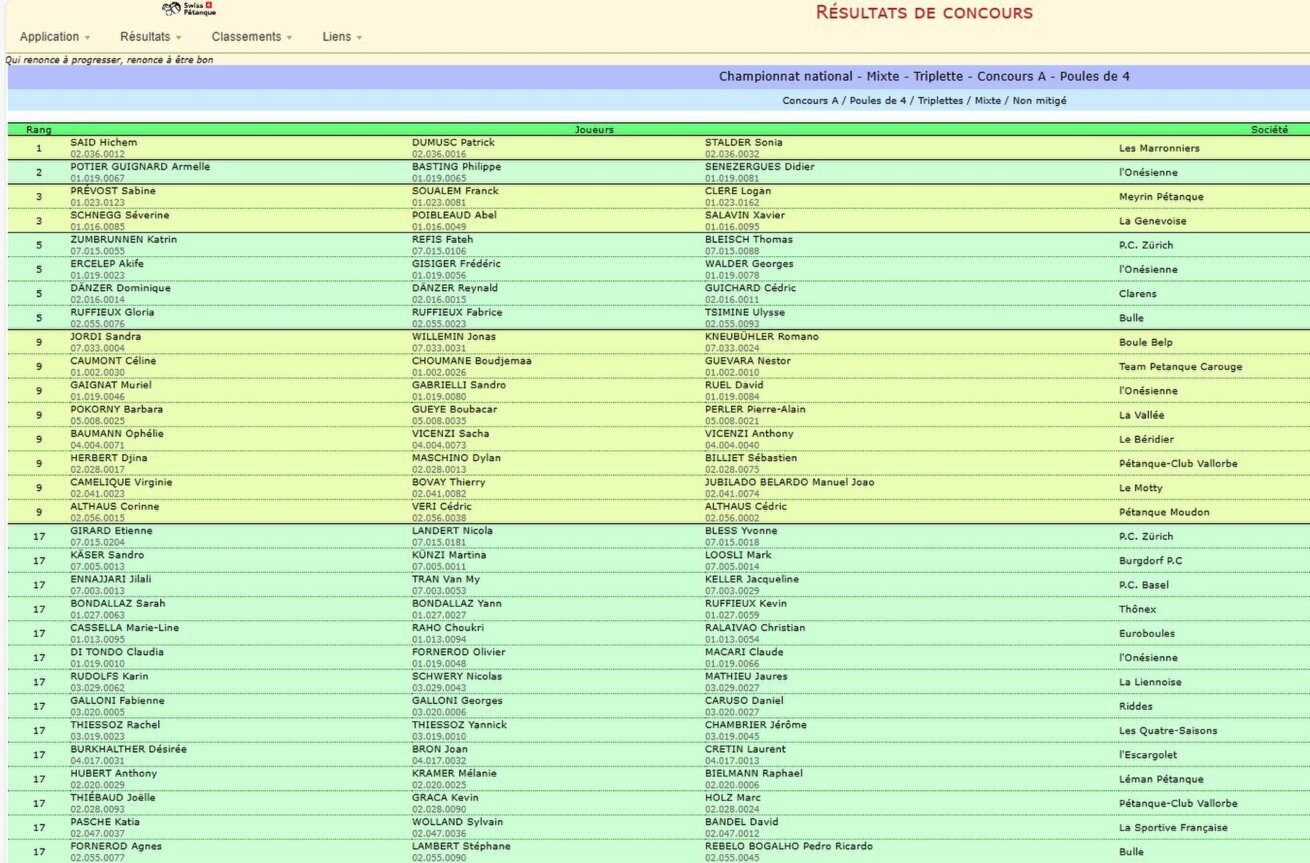Select player JORDI Sandra
This screenshot has height=863, width=1310.
(x=105, y=337)
